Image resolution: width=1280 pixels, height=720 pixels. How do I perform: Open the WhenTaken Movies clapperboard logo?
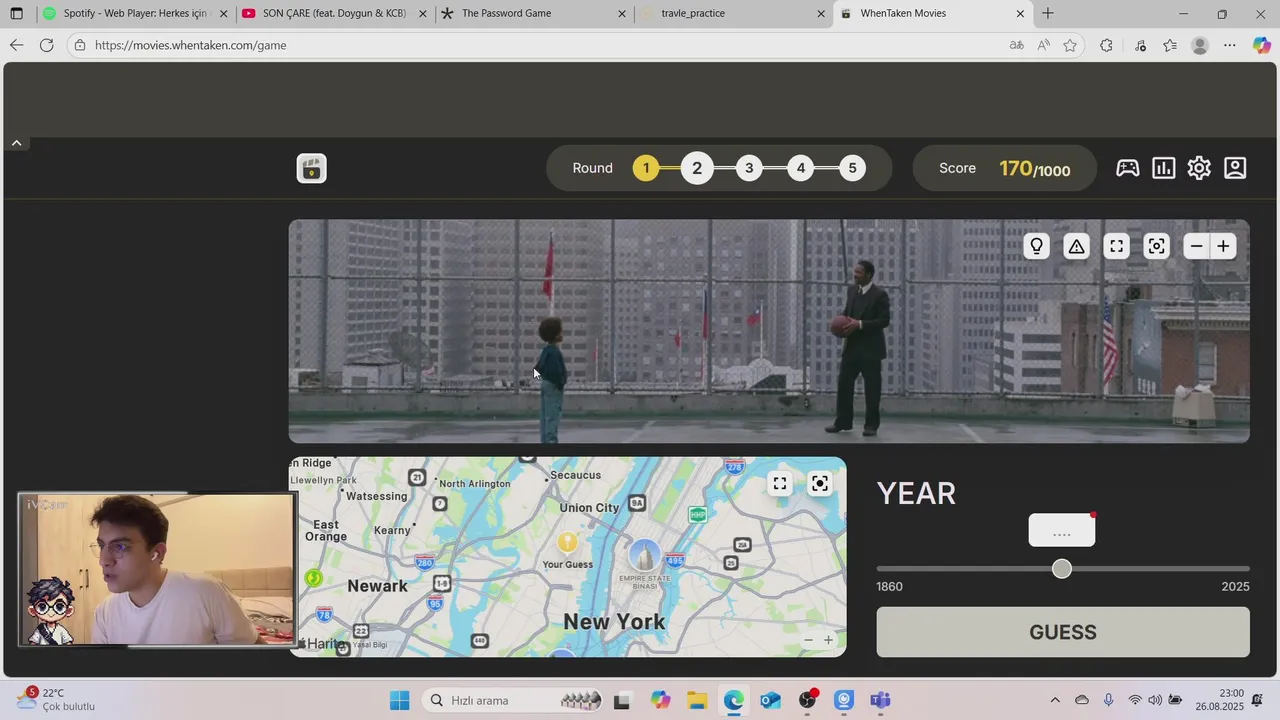tap(312, 168)
